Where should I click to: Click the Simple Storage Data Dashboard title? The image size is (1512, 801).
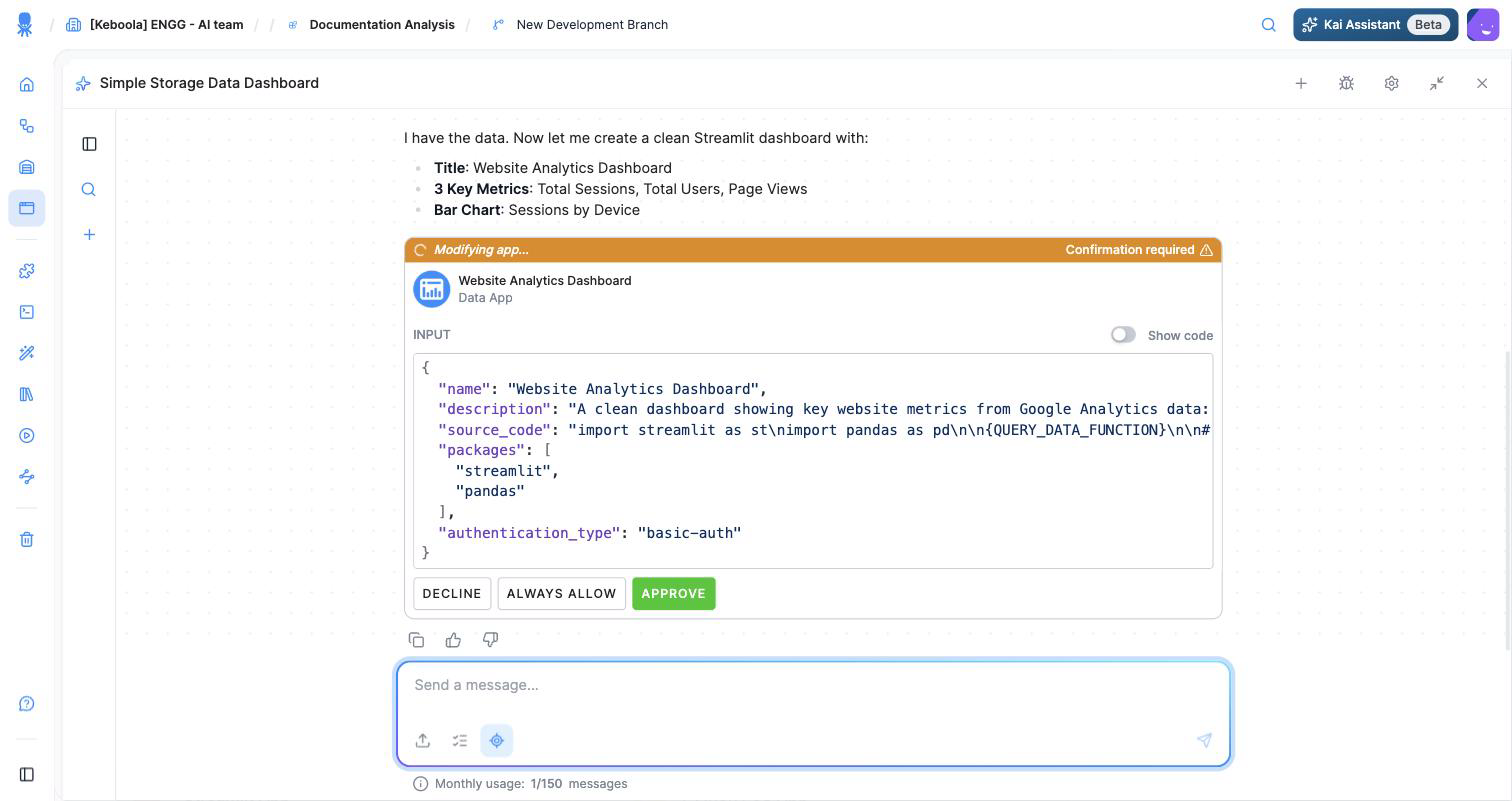(x=209, y=83)
